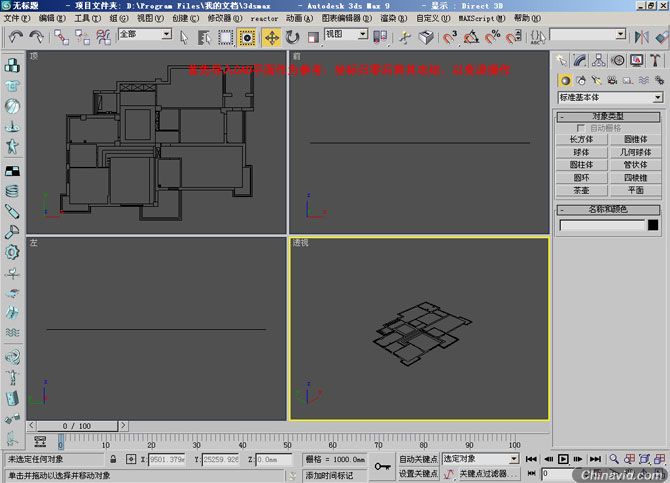
Task: Click the Redo arrow icon
Action: (x=37, y=37)
